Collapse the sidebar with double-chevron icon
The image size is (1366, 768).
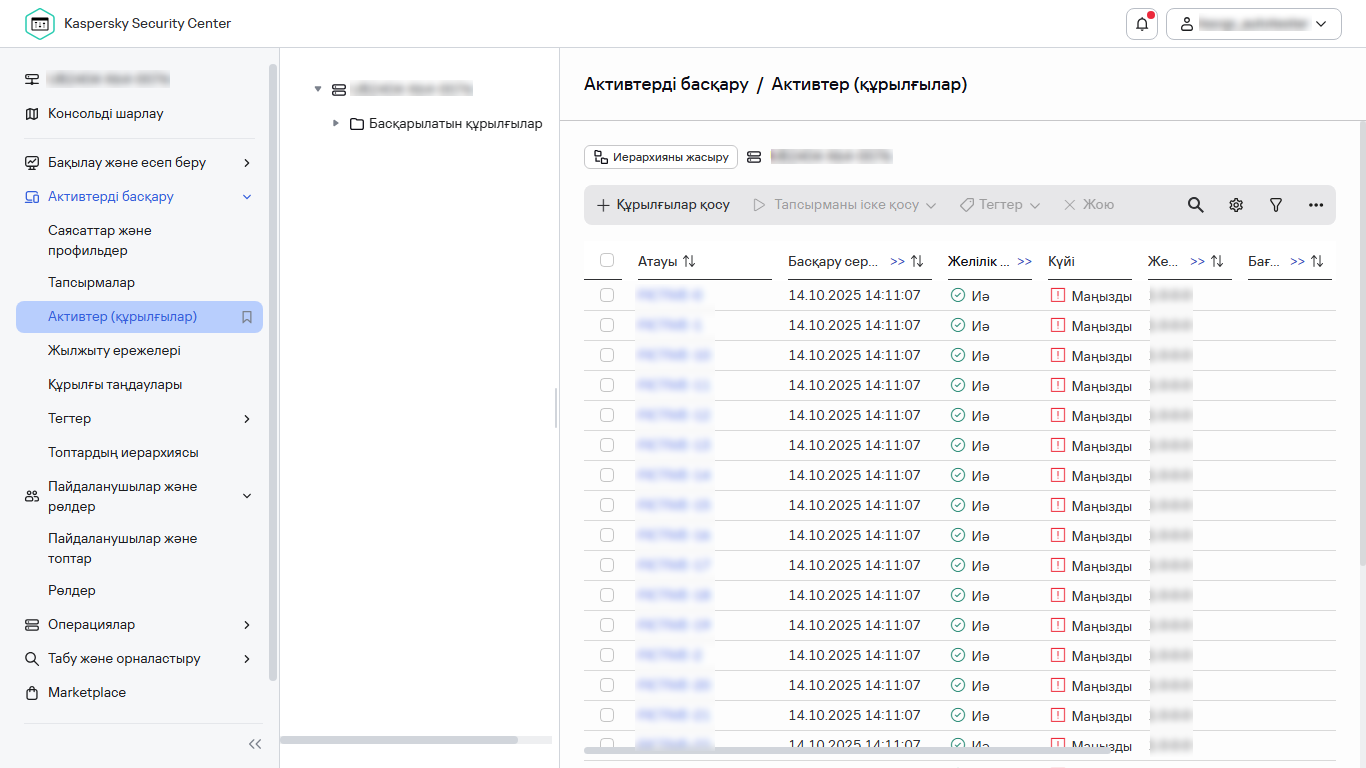click(255, 744)
